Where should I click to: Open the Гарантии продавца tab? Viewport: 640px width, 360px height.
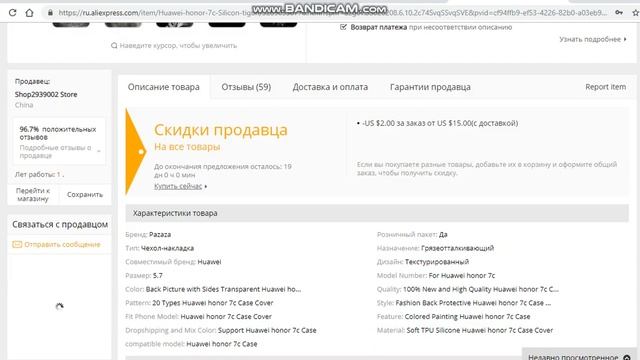pyautogui.click(x=430, y=87)
